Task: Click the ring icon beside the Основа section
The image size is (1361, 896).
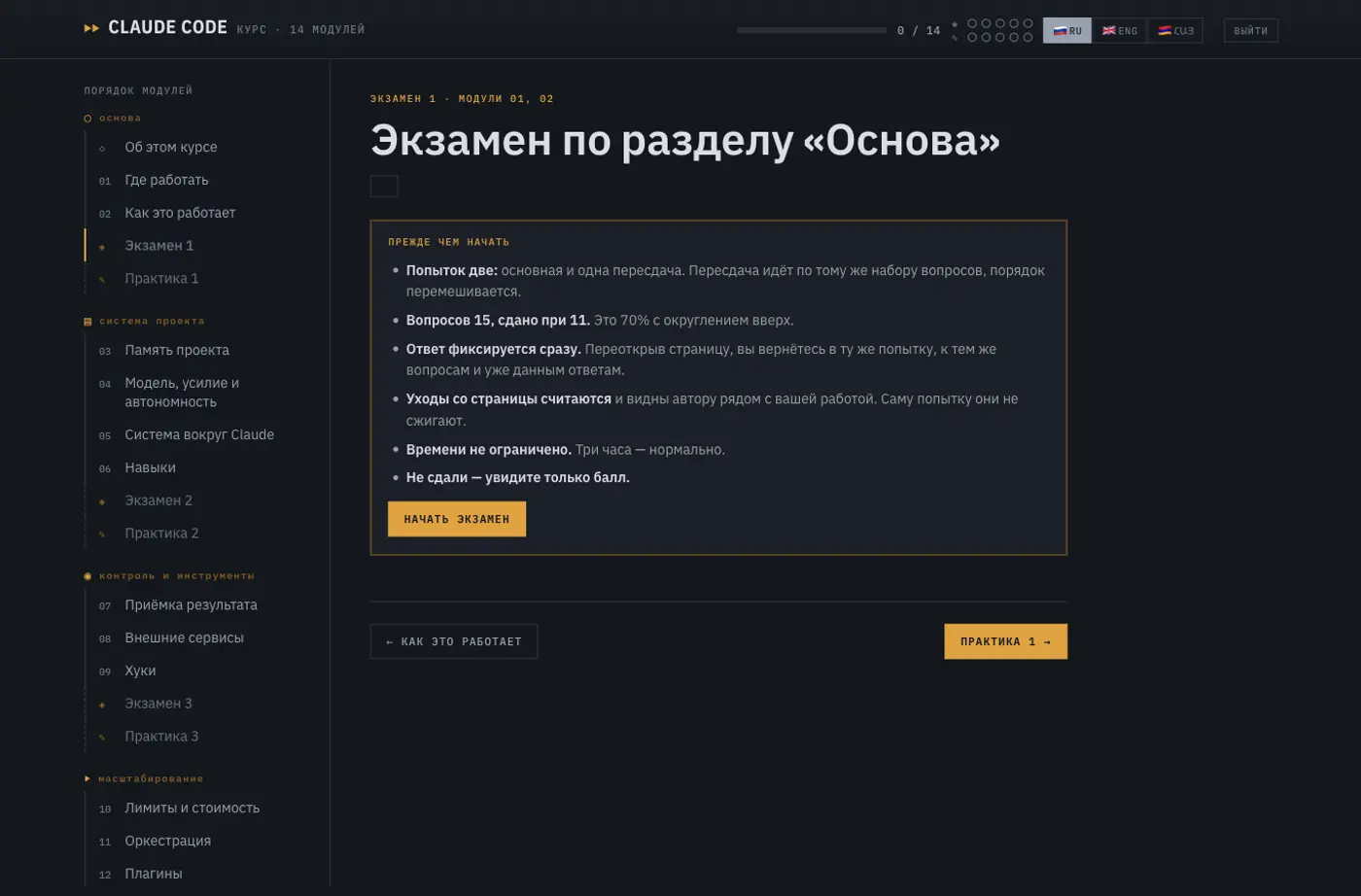Action: pos(87,119)
